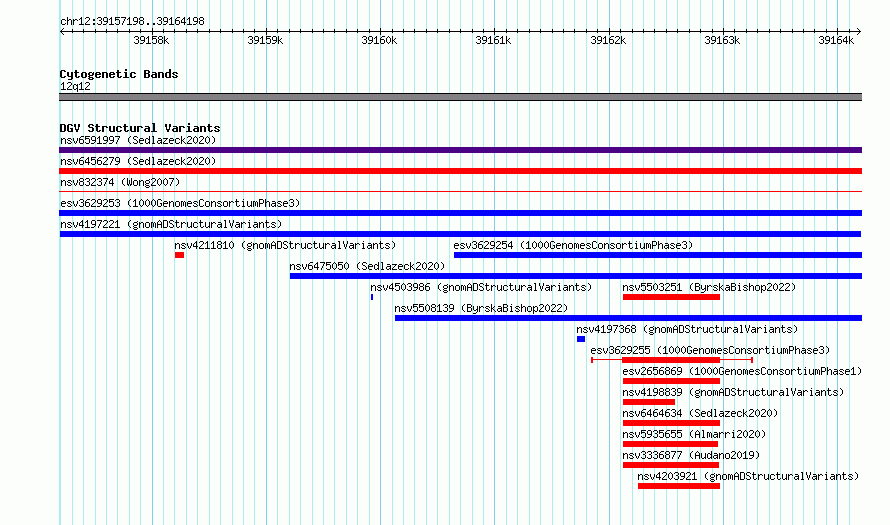Click the tiny blue nsv4503986 variant mark
The image size is (890, 525).
point(372,297)
